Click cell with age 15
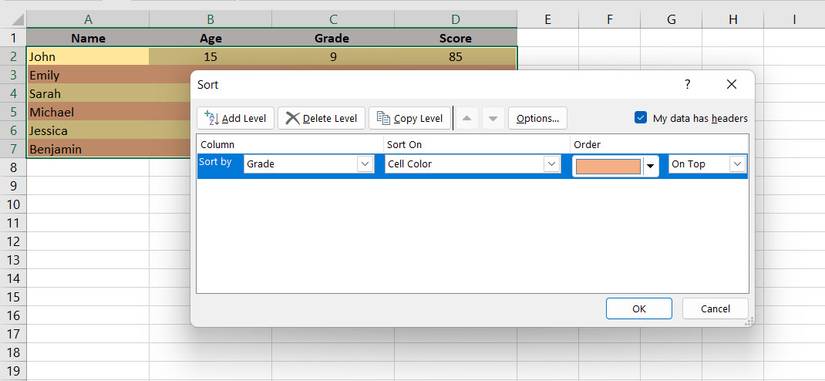This screenshot has width=825, height=381. tap(210, 56)
